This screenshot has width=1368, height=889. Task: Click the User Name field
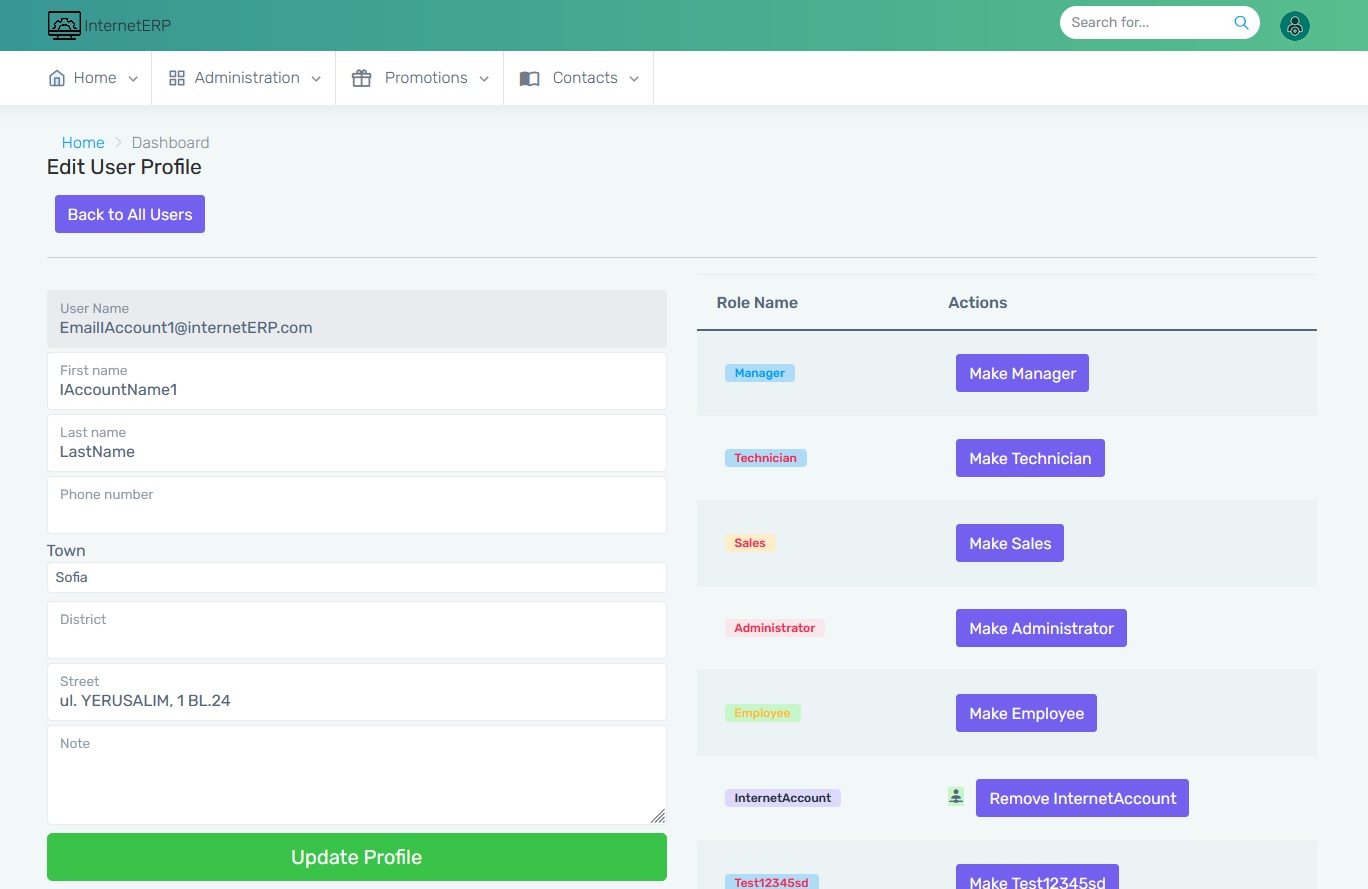[357, 319]
